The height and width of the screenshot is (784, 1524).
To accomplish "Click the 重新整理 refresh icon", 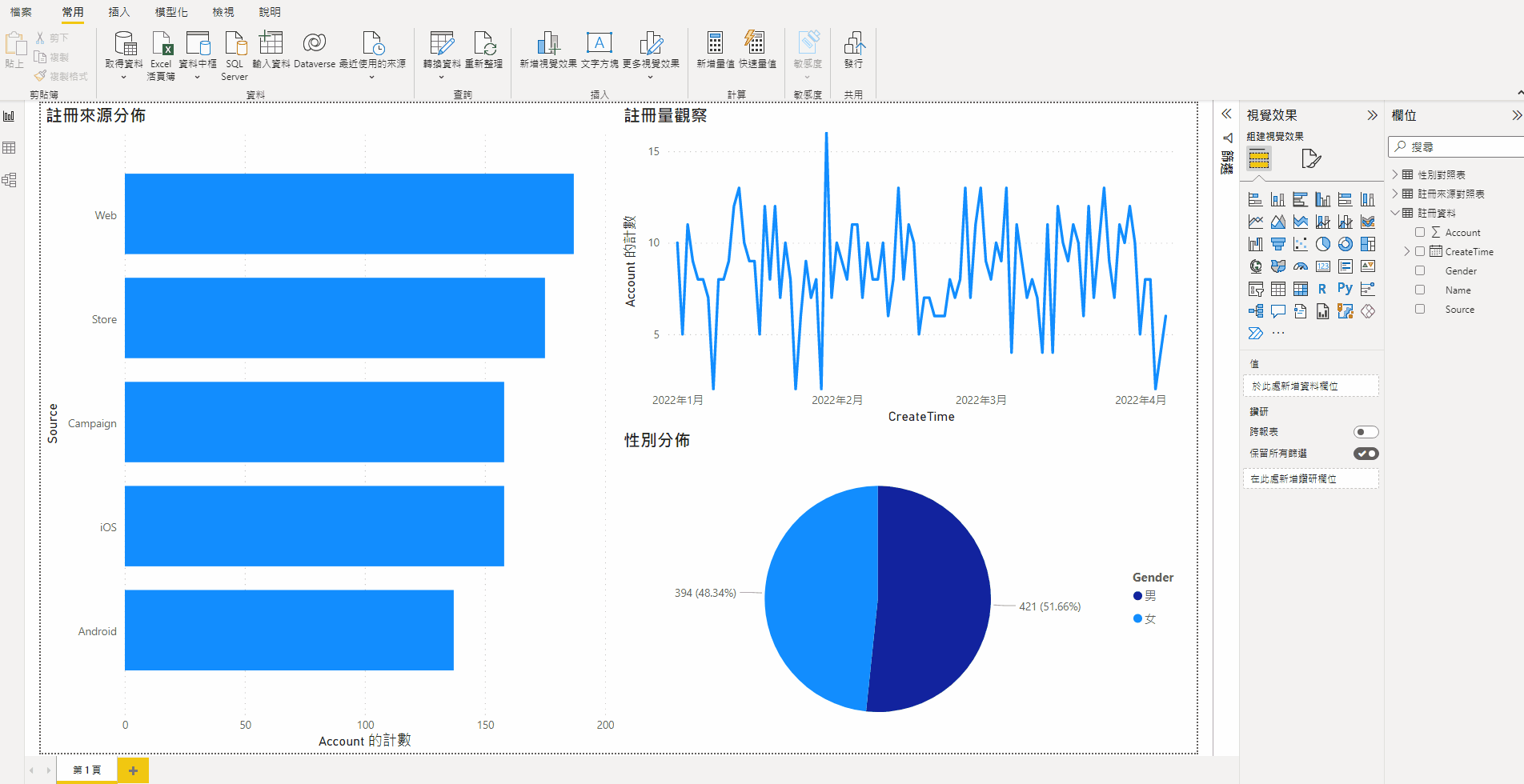I will tap(484, 43).
